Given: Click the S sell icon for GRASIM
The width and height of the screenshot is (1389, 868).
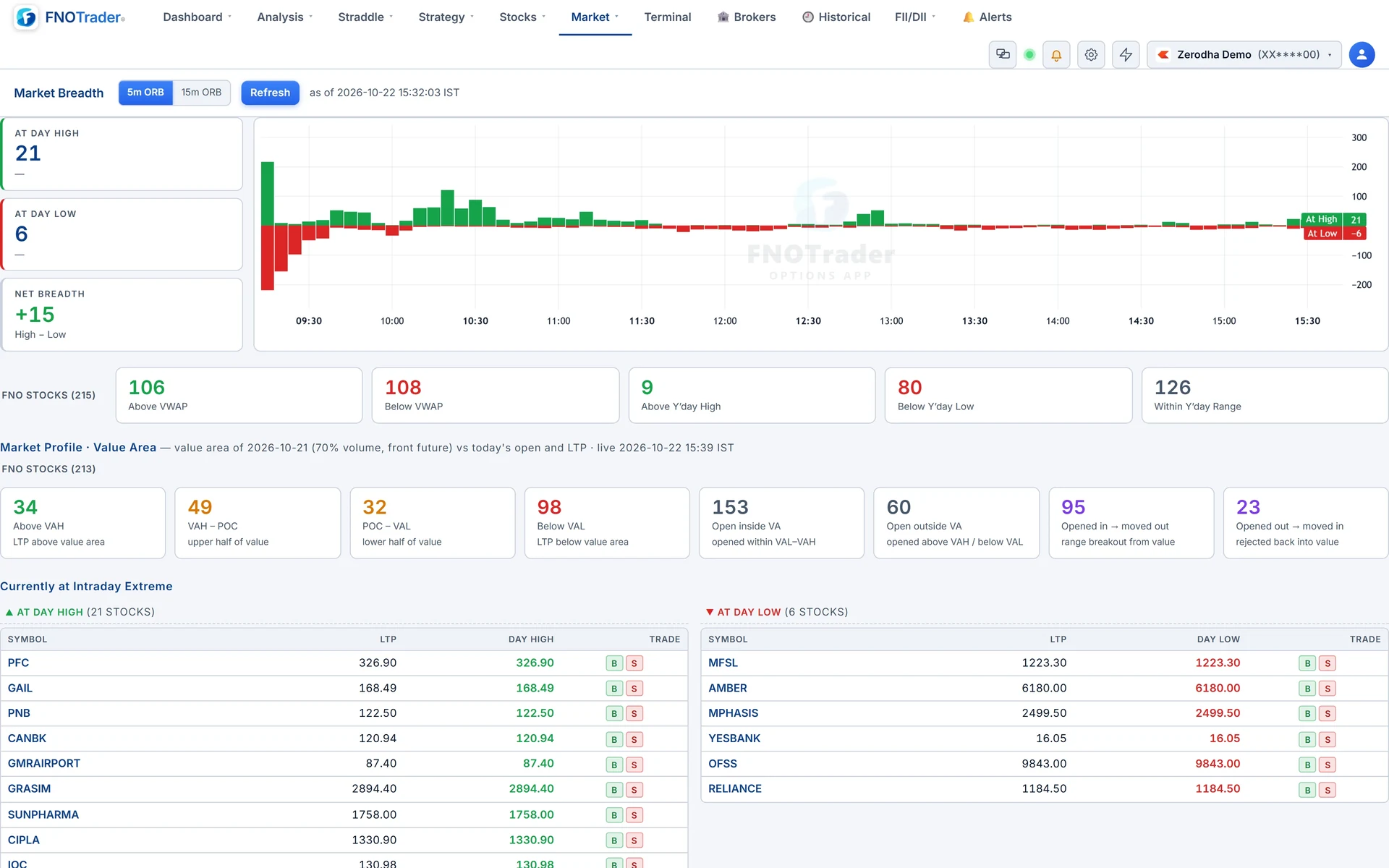Looking at the screenshot, I should coord(634,790).
